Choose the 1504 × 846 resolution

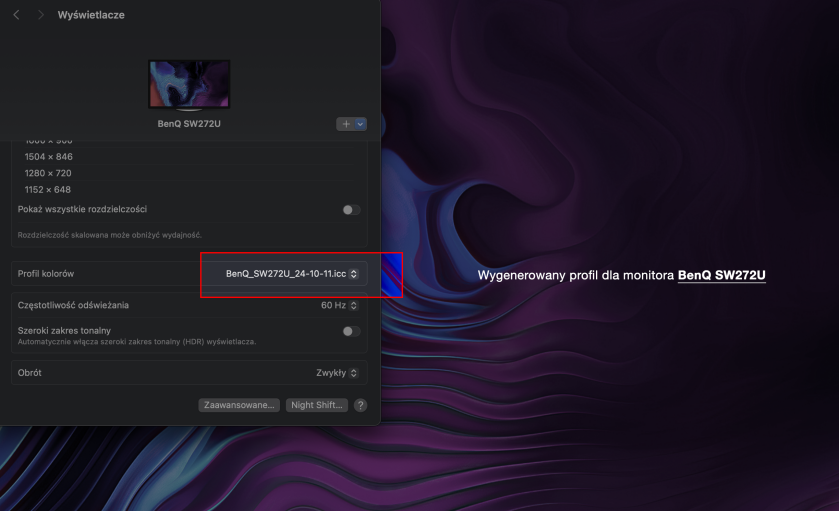[49, 157]
